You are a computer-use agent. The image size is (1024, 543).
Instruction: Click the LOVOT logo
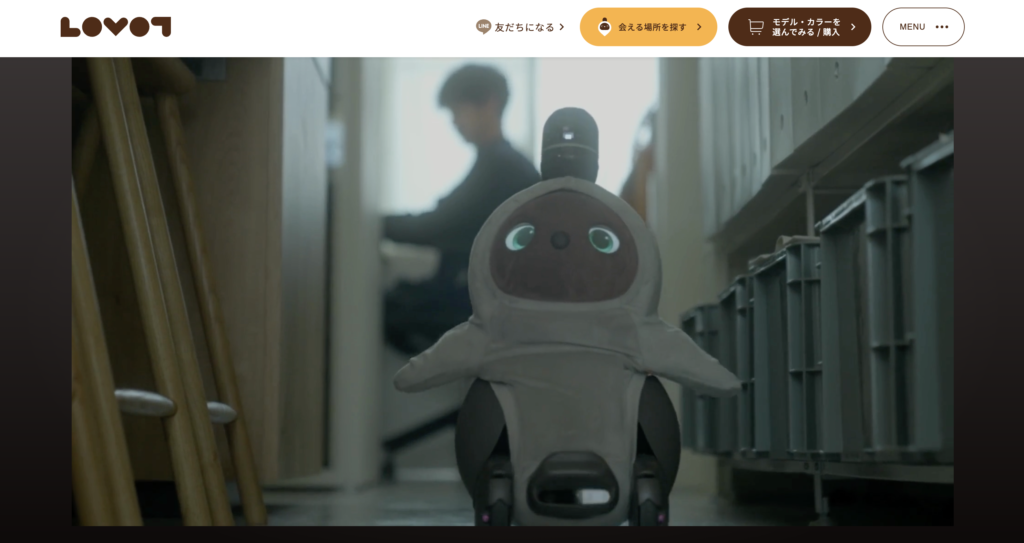pyautogui.click(x=115, y=27)
